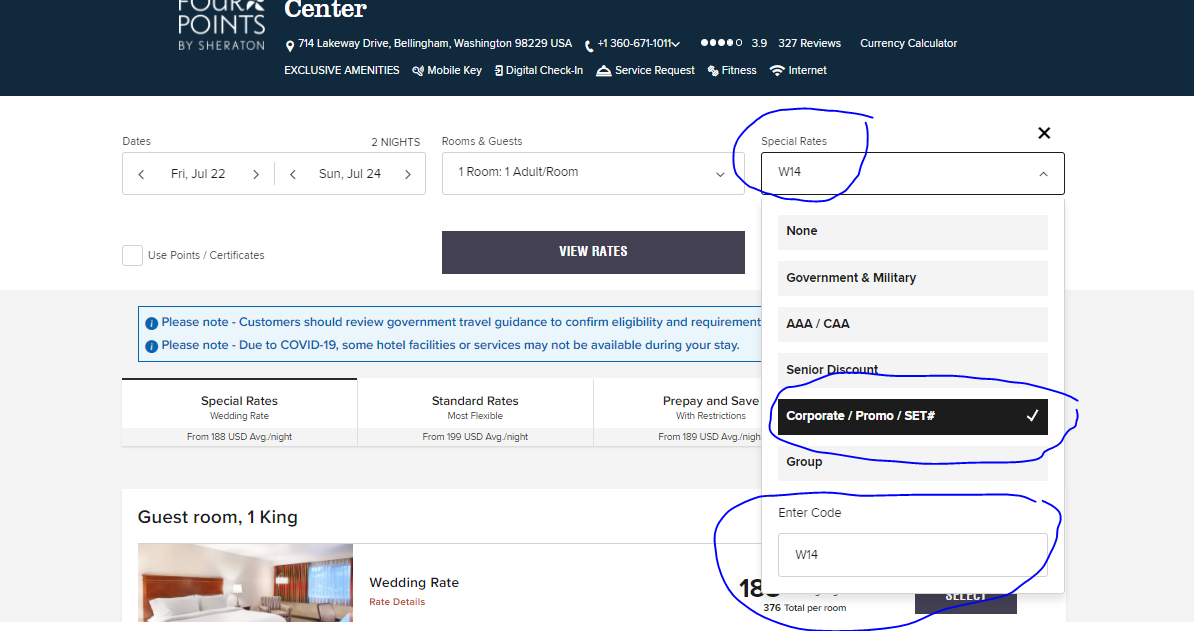This screenshot has height=631, width=1194.
Task: Click the Enter Code input field
Action: [x=913, y=555]
